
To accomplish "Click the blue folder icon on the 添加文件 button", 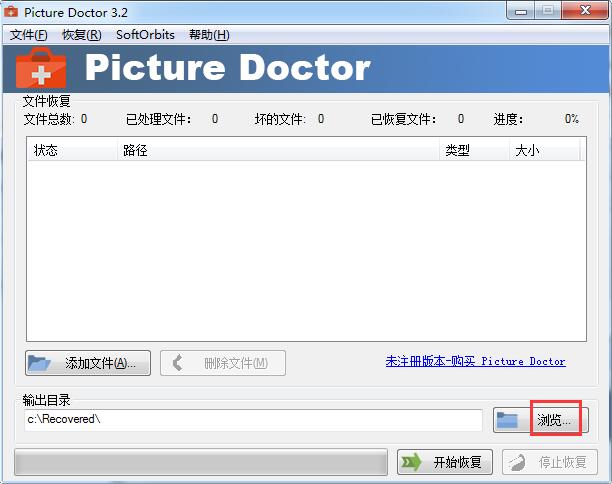I will click(39, 363).
